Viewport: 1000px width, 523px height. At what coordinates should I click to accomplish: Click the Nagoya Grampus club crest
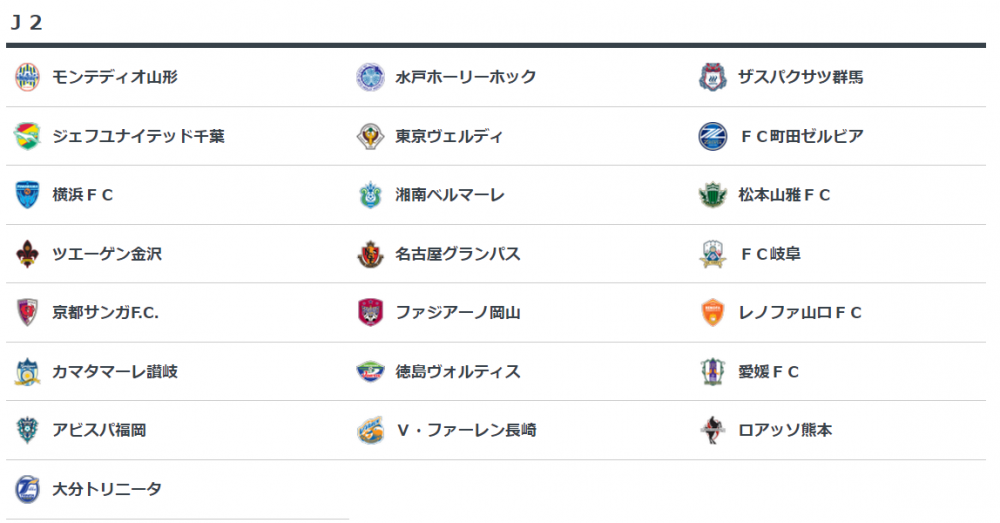(370, 254)
